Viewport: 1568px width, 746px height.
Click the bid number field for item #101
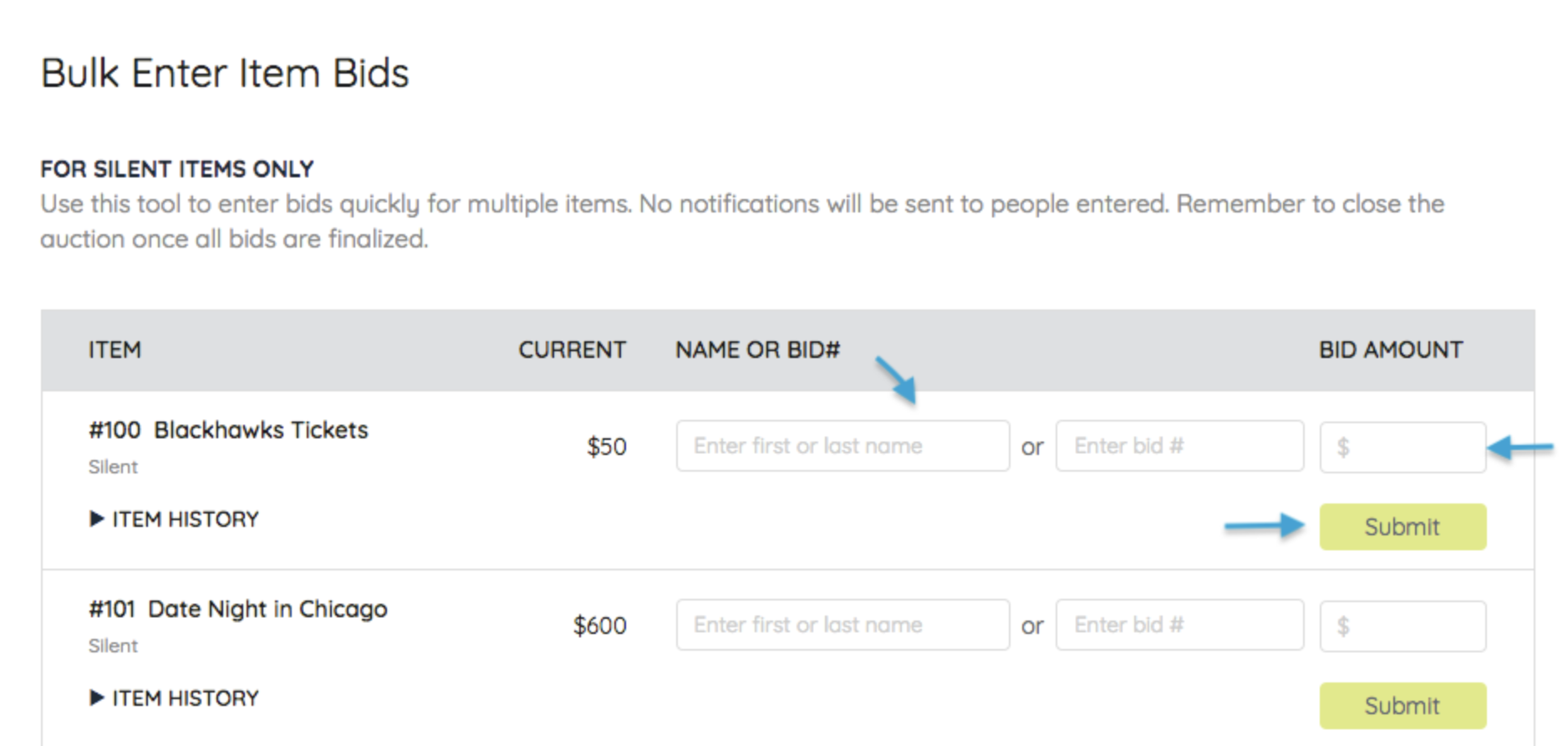(x=1179, y=625)
